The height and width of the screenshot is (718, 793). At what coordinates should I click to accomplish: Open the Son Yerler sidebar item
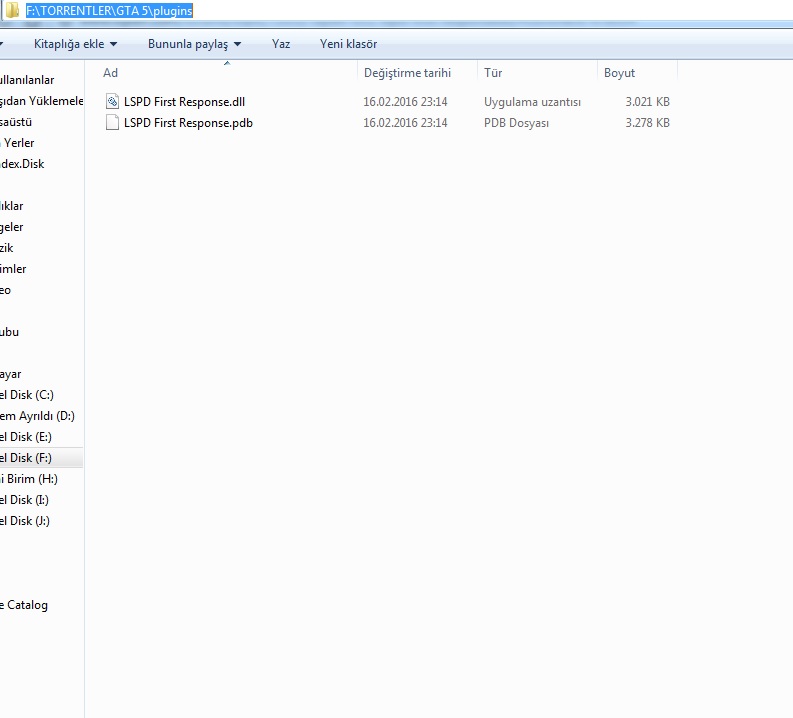(x=17, y=143)
